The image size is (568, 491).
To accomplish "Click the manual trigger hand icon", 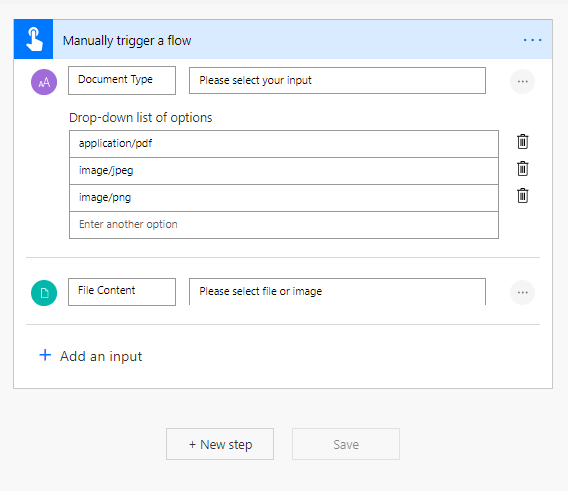I will click(34, 39).
